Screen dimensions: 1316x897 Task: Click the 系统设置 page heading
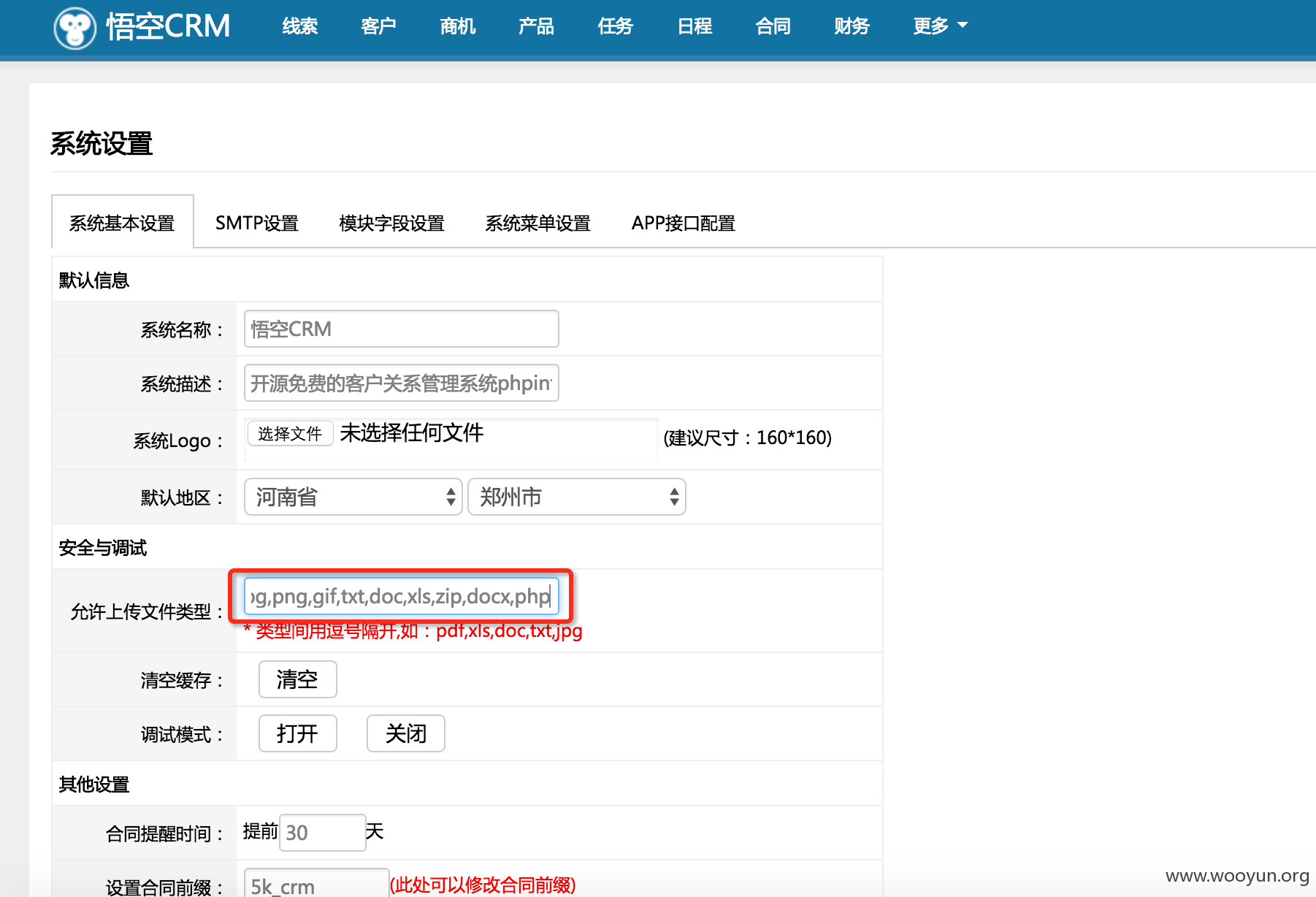[102, 143]
